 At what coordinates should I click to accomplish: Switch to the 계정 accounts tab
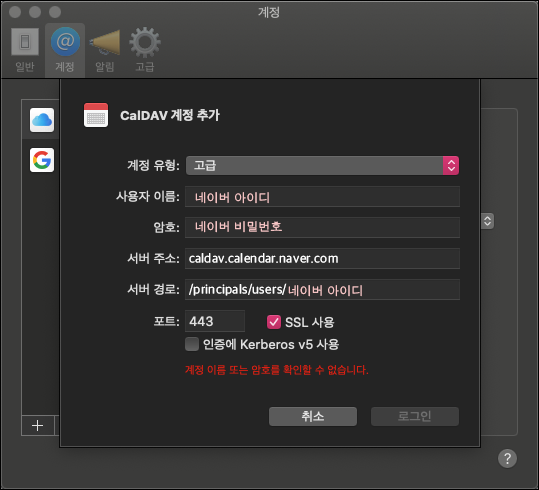pyautogui.click(x=65, y=50)
